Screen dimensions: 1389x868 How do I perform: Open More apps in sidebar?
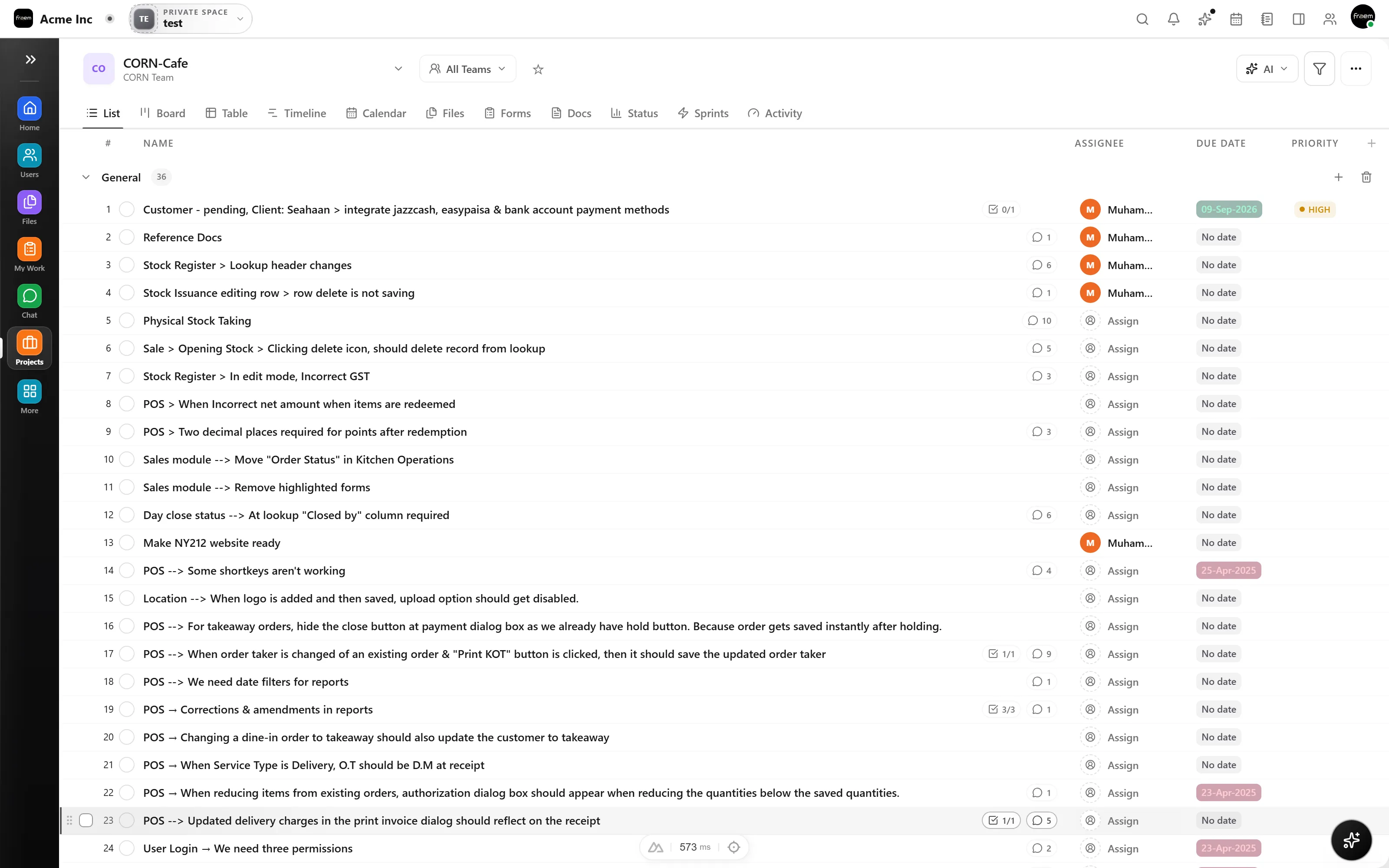click(29, 397)
